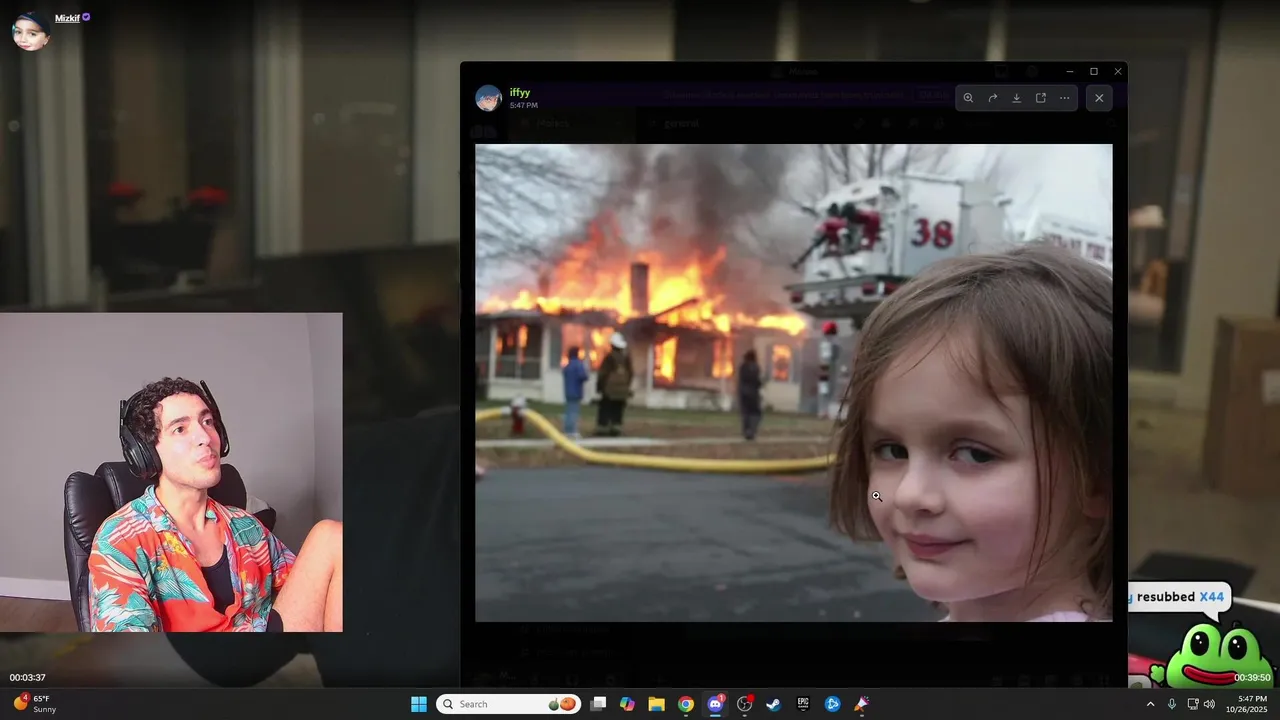Click iffyy's avatar in image viewer

click(488, 98)
